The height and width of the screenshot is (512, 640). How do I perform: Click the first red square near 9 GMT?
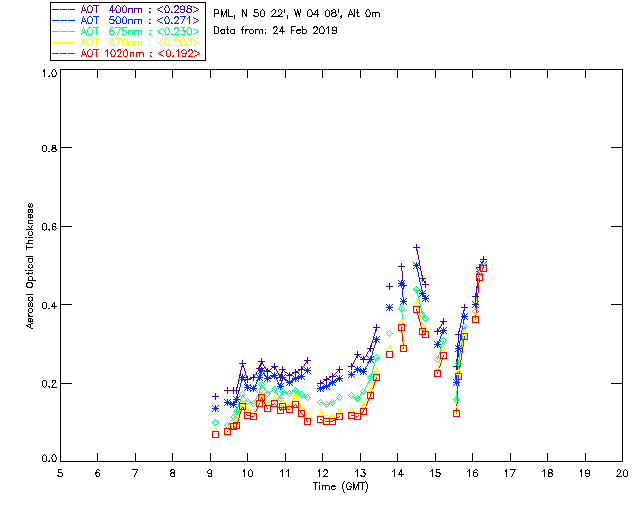216,434
